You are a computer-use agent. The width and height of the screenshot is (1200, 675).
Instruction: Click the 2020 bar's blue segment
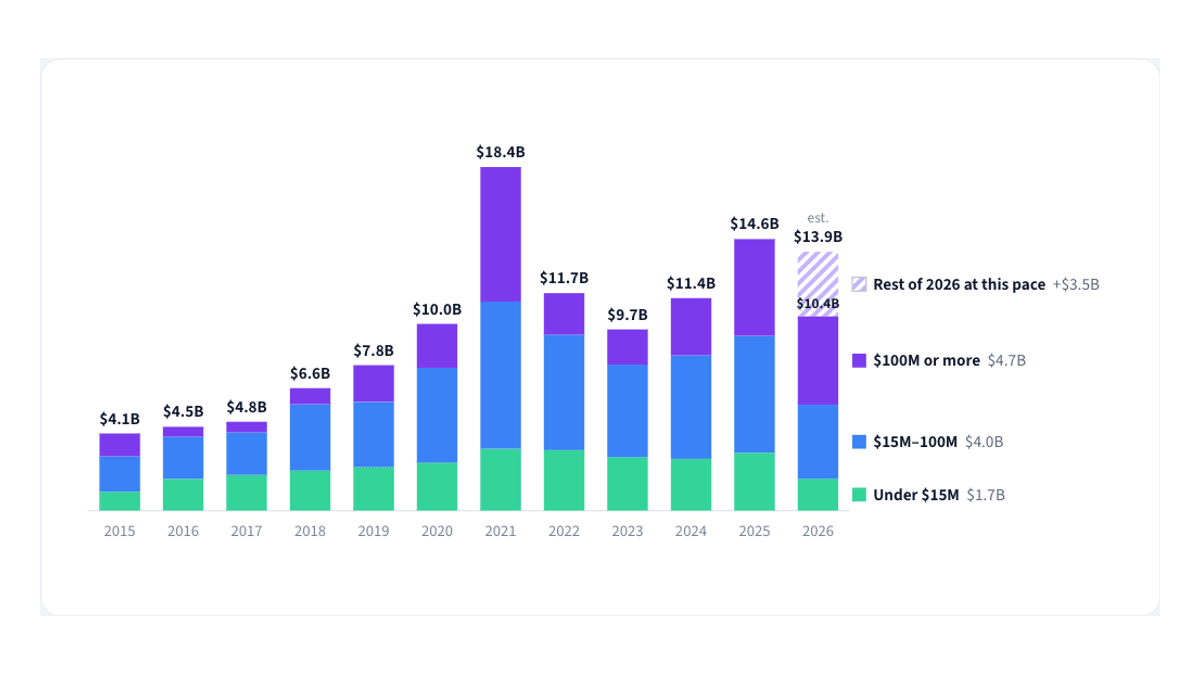(437, 415)
